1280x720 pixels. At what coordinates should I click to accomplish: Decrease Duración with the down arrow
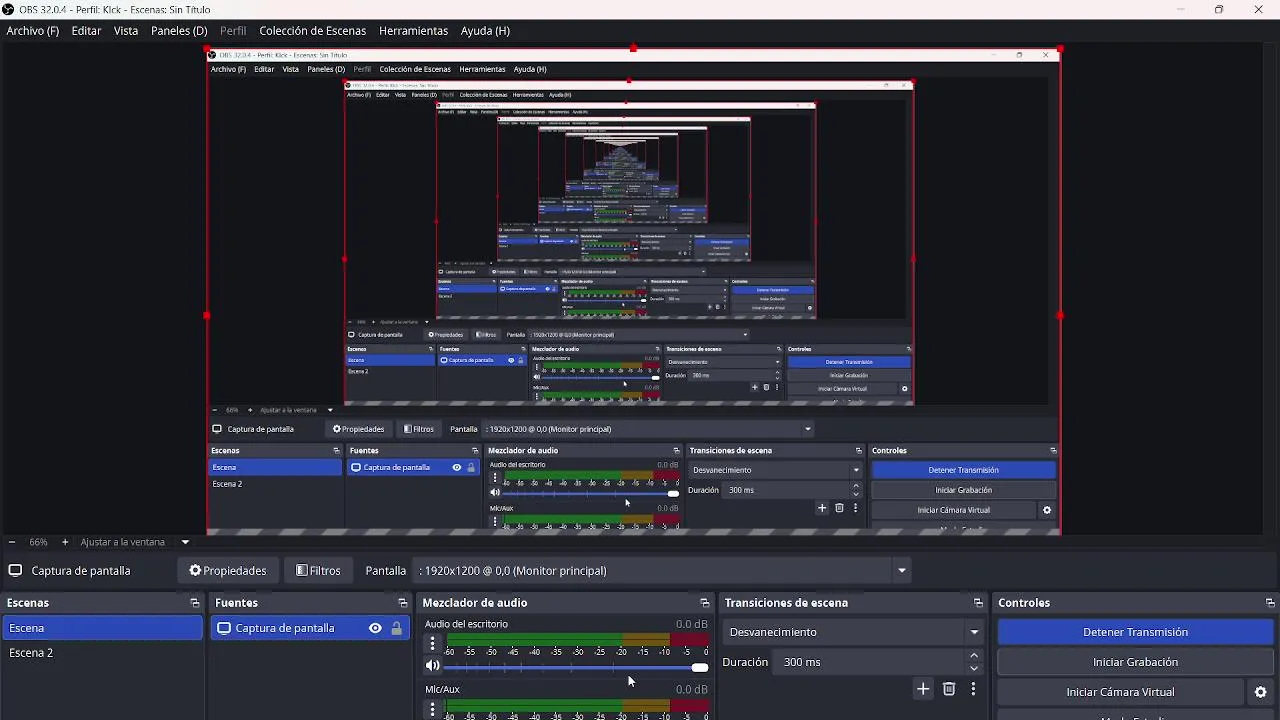[x=975, y=668]
